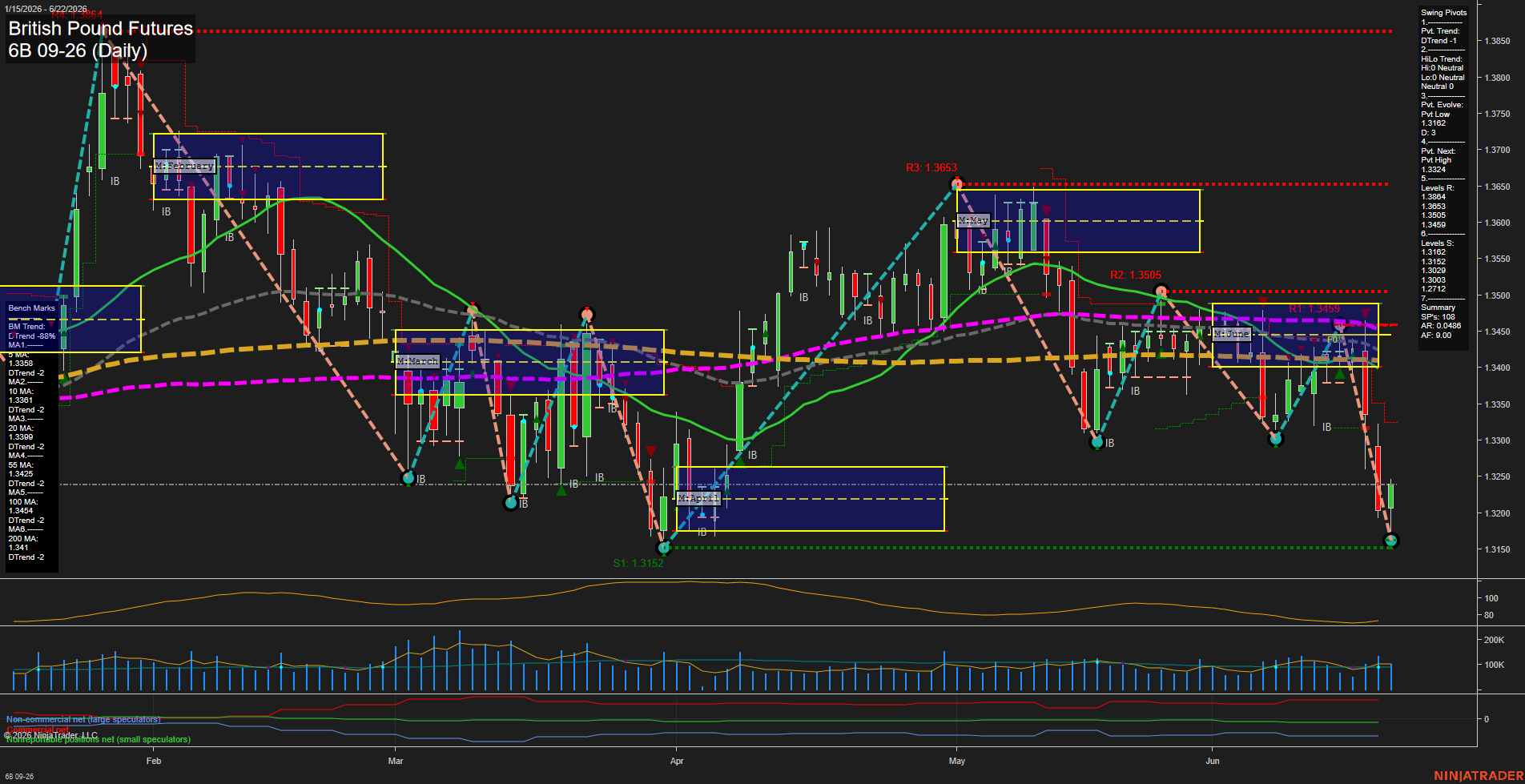The image size is (1525, 784).
Task: Click the S1: 1.3152 support label
Action: [638, 563]
